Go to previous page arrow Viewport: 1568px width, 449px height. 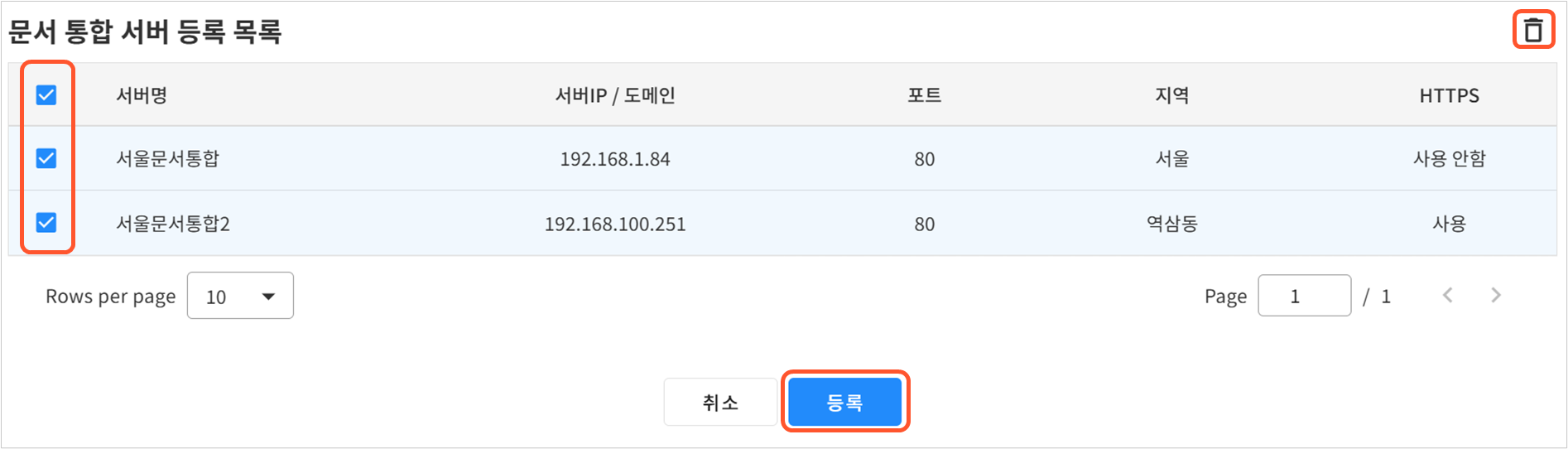click(1448, 295)
